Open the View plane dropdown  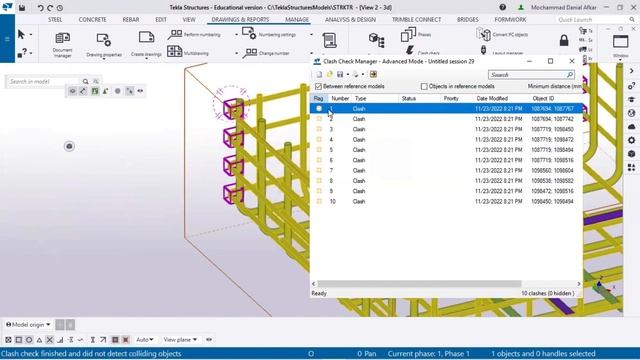click(x=180, y=340)
